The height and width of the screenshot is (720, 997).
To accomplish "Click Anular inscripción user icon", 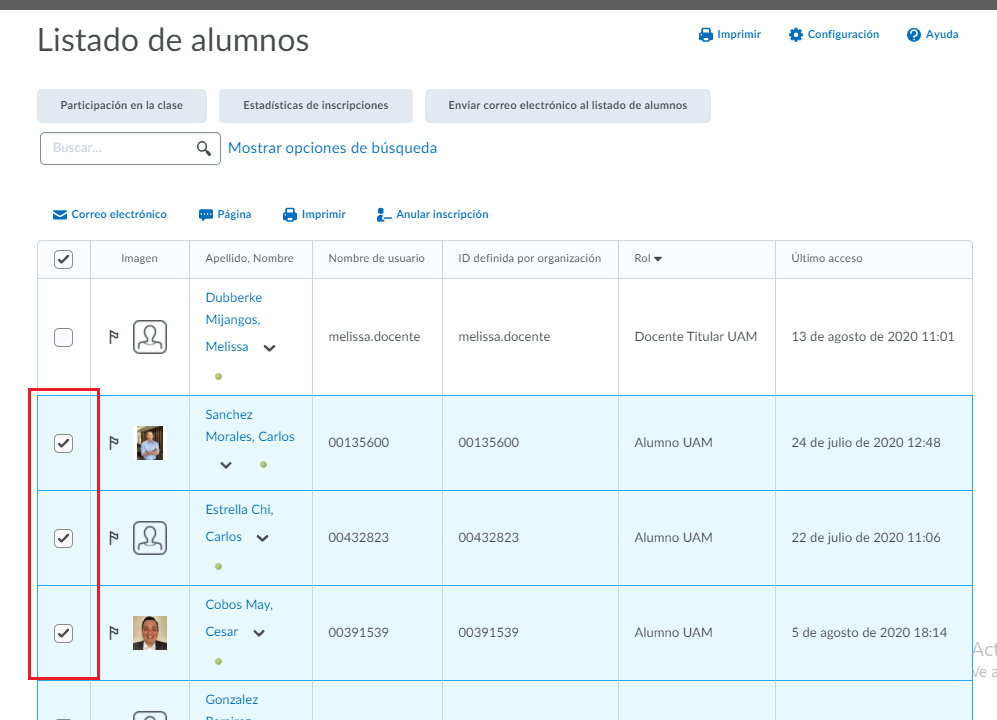I will [384, 215].
